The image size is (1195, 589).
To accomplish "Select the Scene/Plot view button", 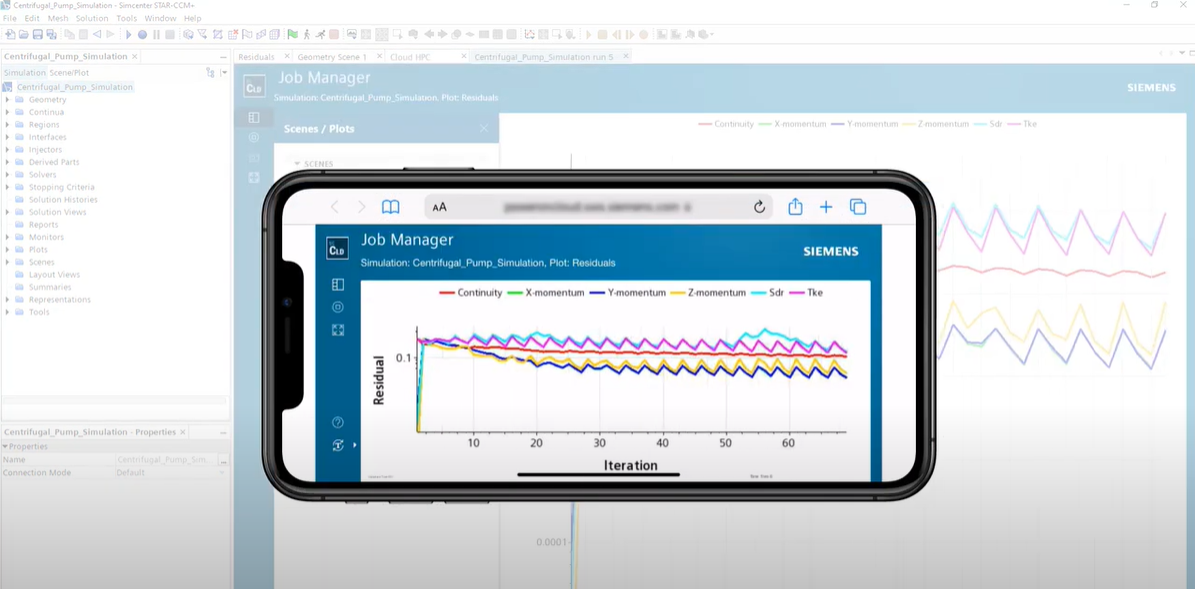I will coord(69,73).
